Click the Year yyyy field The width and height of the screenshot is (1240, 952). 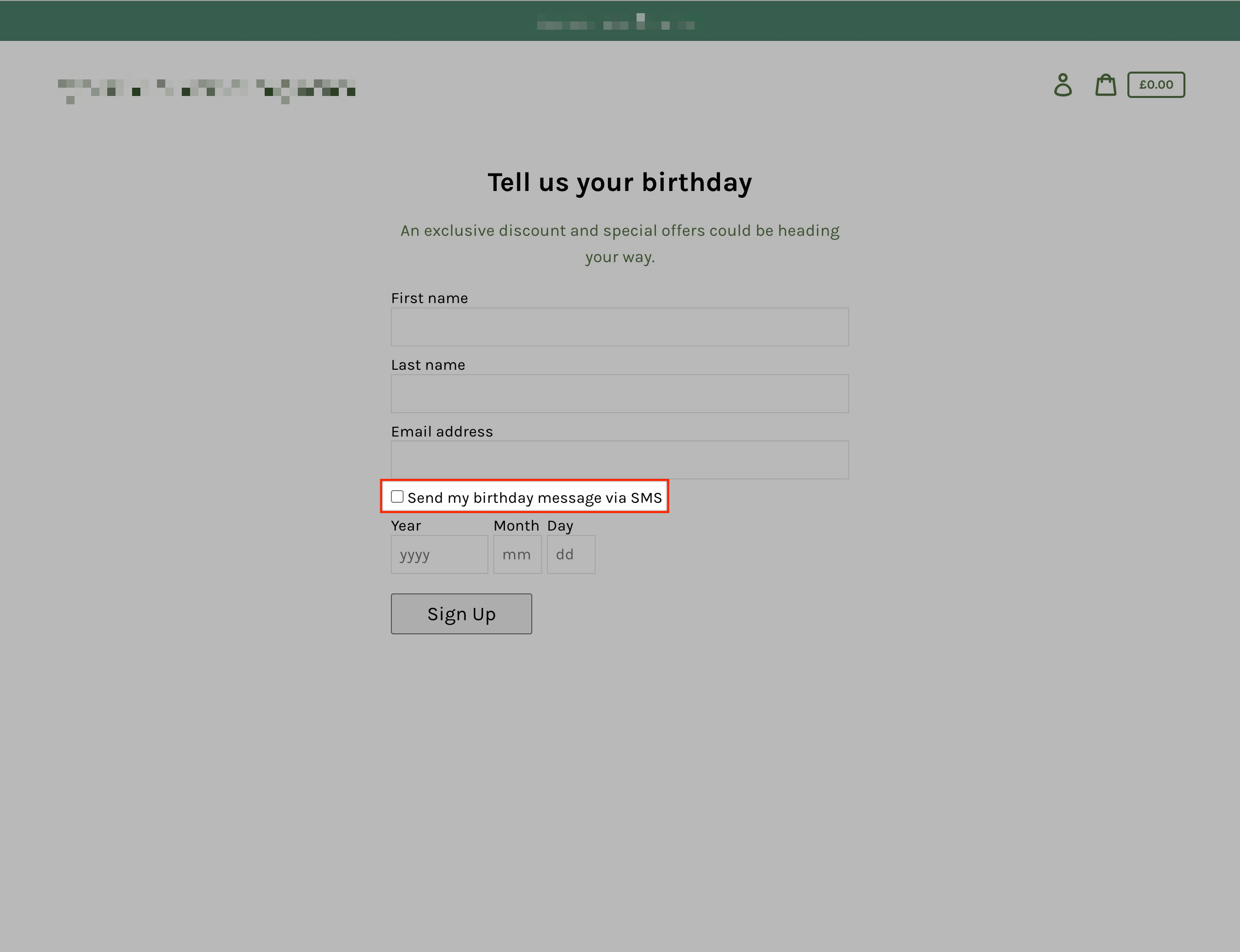[x=439, y=555]
